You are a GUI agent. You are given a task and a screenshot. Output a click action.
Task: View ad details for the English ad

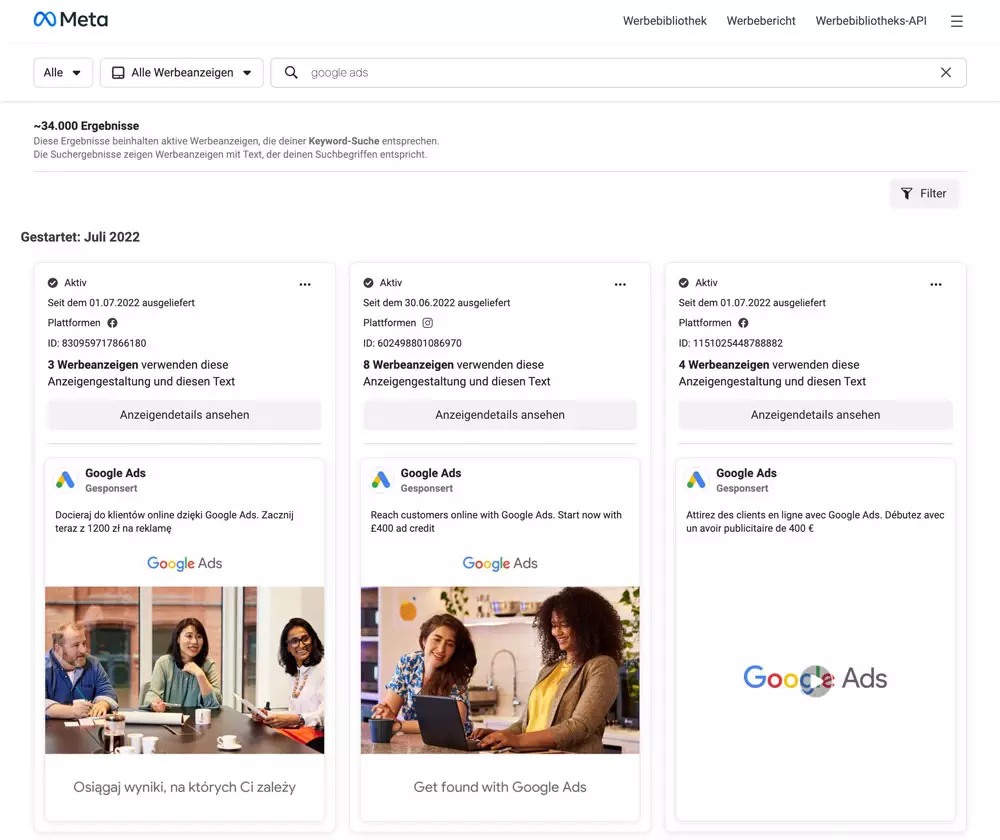[499, 415]
